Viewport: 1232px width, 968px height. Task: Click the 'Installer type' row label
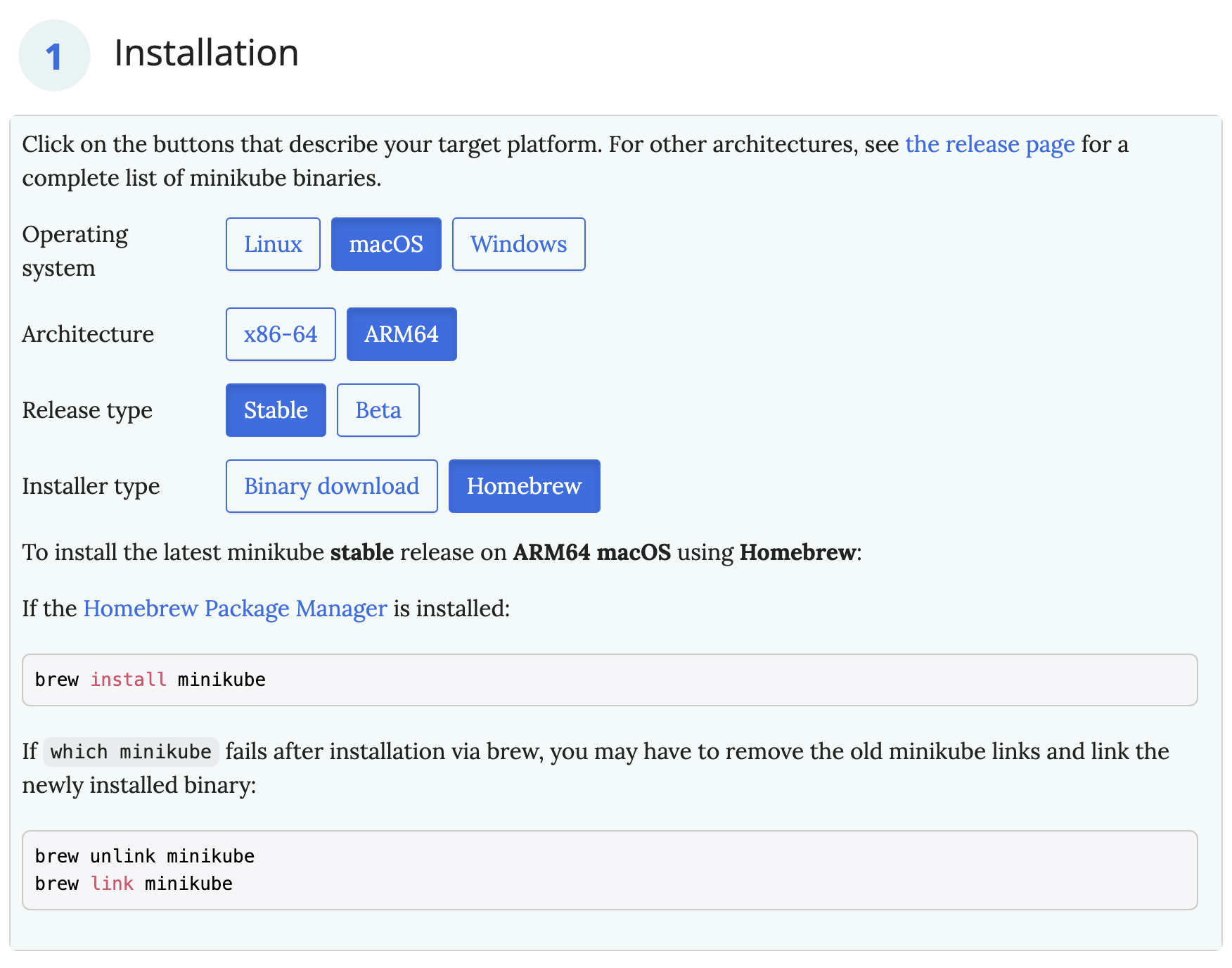pos(91,486)
